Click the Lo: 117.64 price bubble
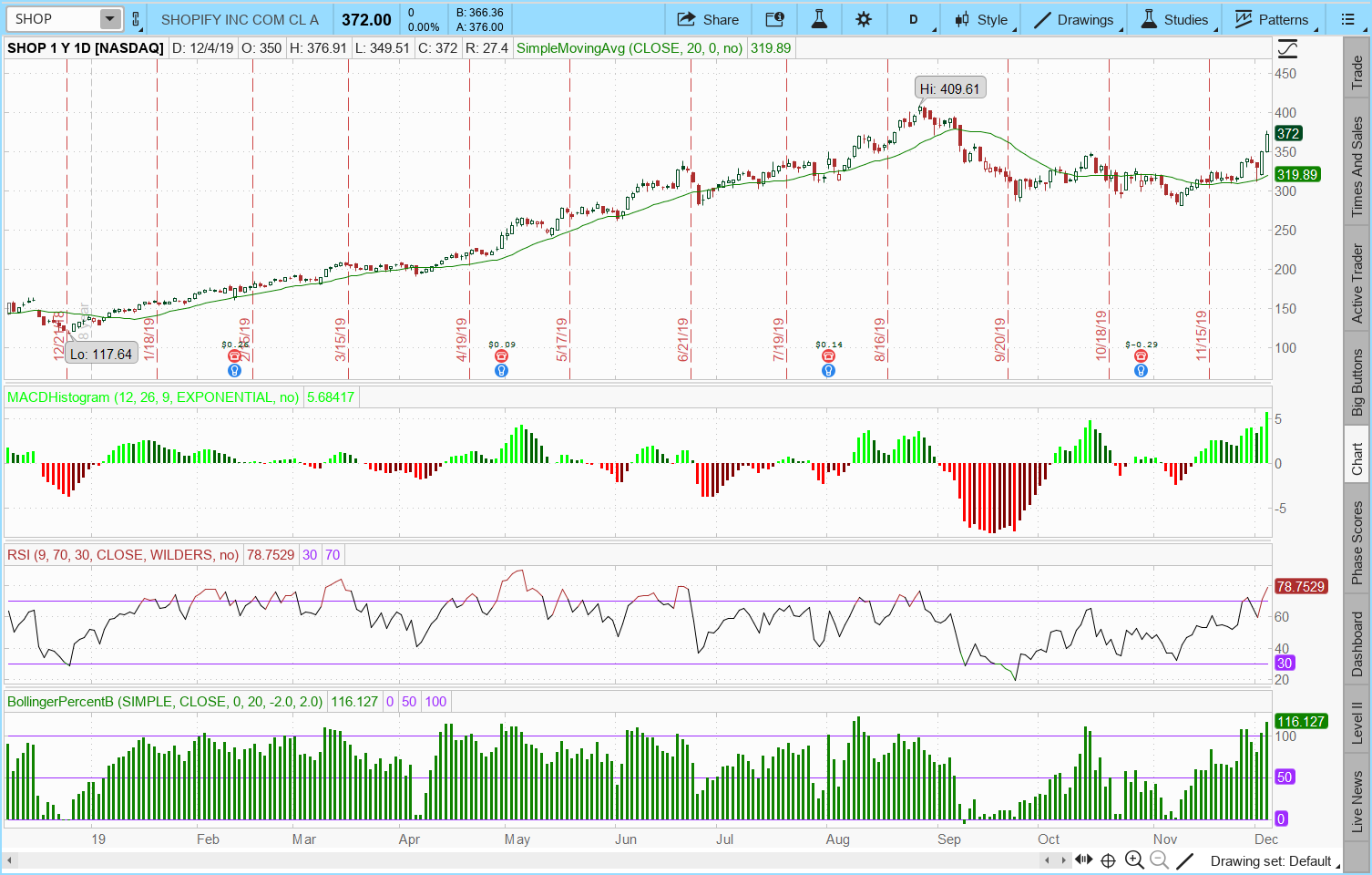1372x875 pixels. (x=101, y=355)
